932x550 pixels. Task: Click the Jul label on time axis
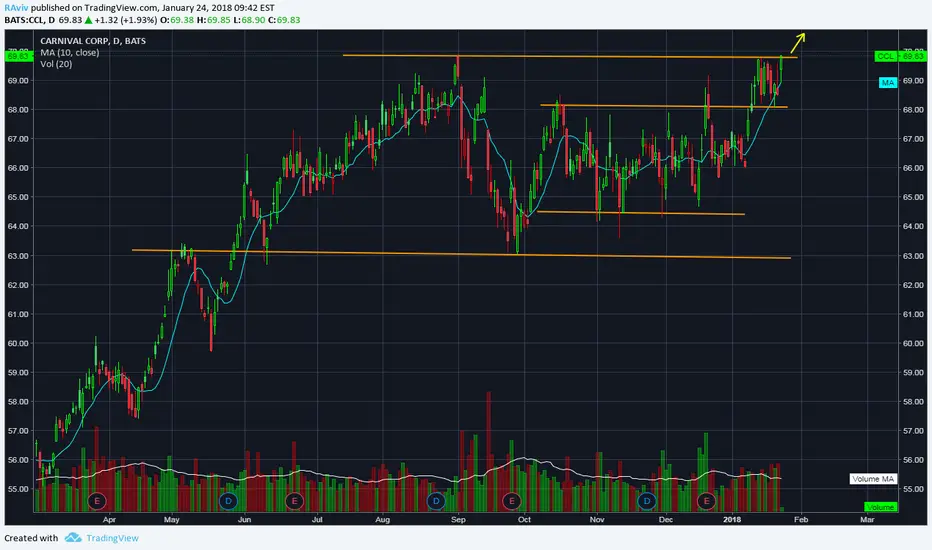317,520
